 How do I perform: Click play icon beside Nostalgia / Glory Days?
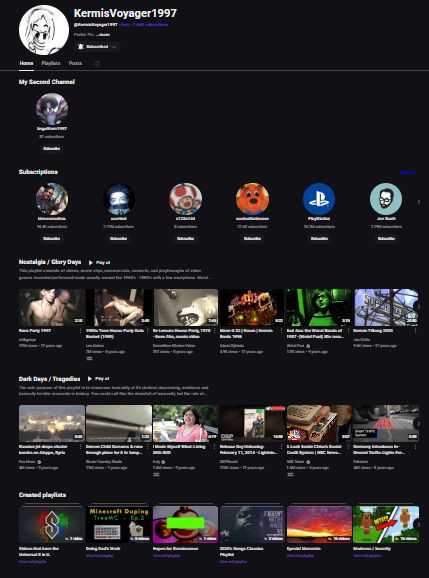click(91, 262)
